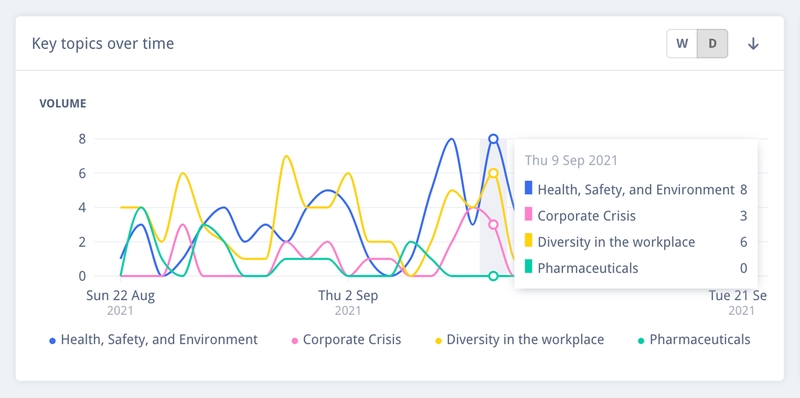
Task: Click the yellow legend dot for Diversity
Action: (x=438, y=341)
